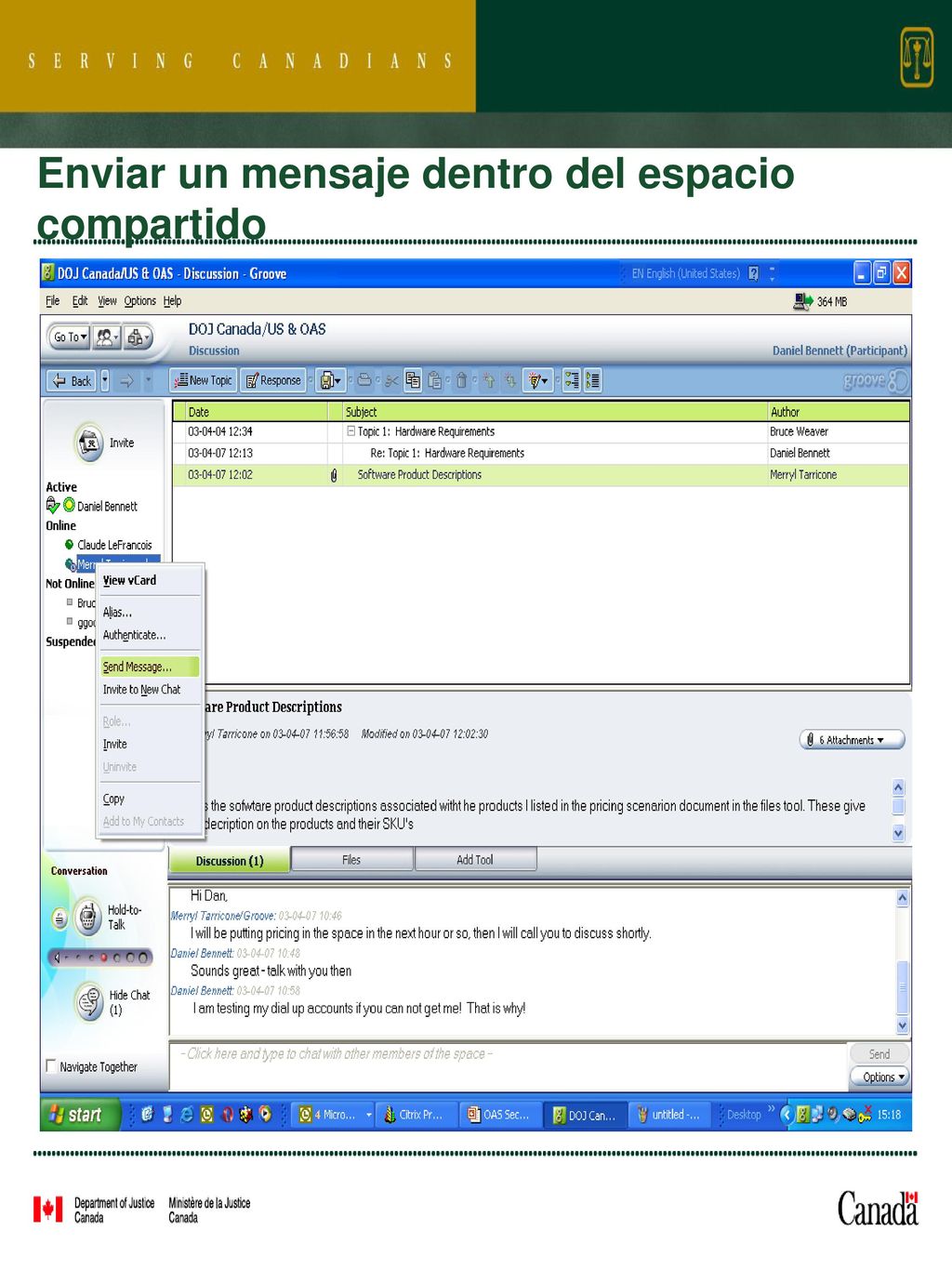Click the language bar help icon
This screenshot has width=952, height=1269.
pyautogui.click(x=754, y=273)
